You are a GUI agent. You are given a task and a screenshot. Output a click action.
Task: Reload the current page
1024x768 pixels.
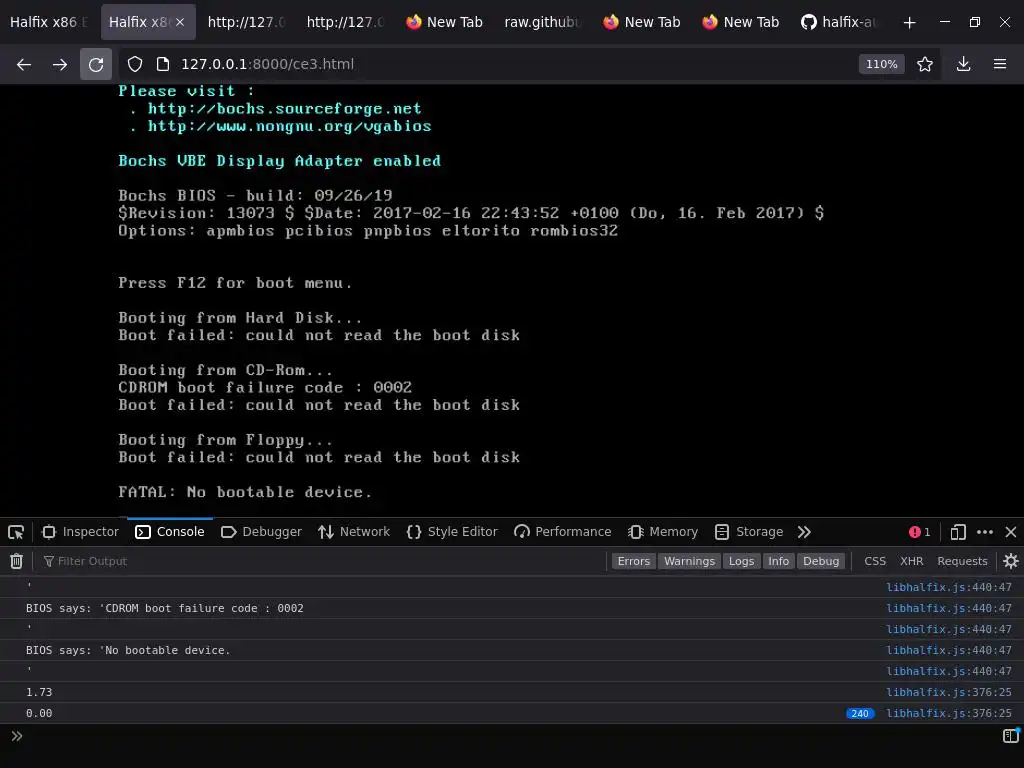click(x=96, y=64)
